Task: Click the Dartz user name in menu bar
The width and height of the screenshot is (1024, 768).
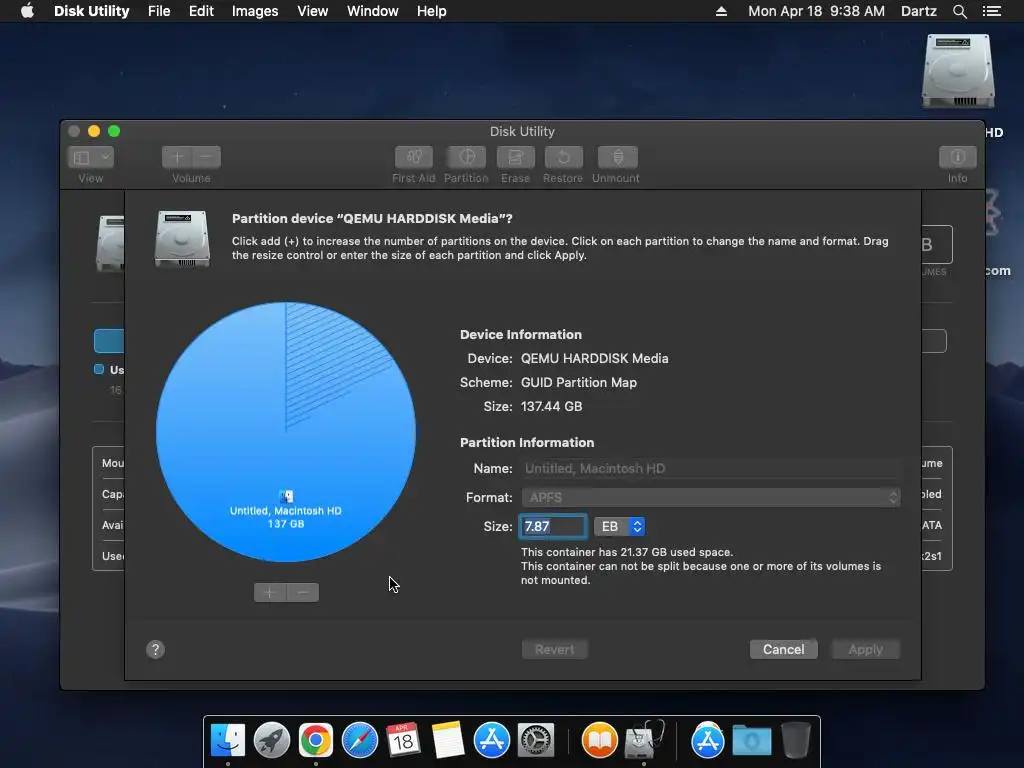Action: [x=918, y=11]
